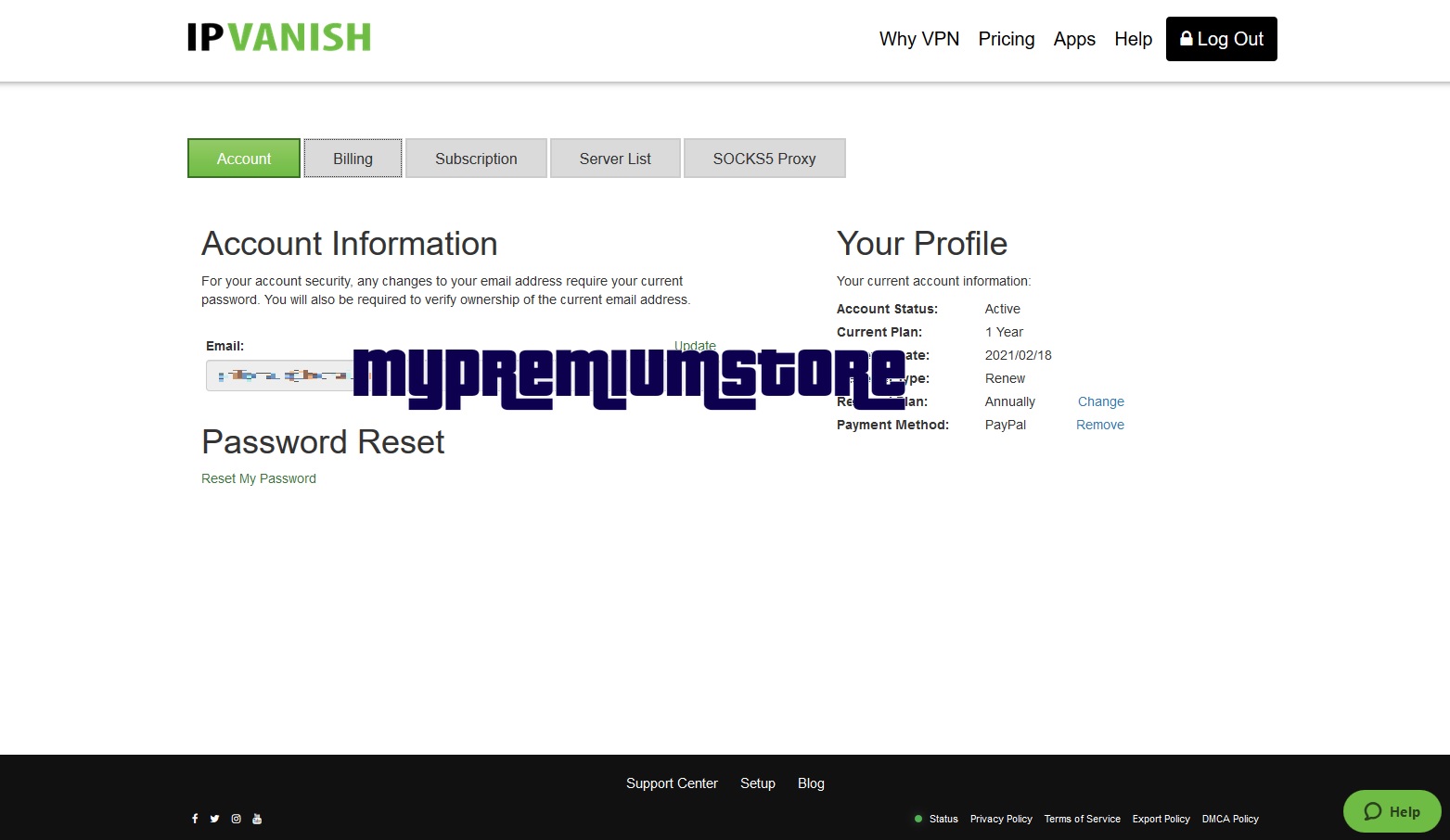The image size is (1450, 840).
Task: Open Support Center footer link
Action: pyautogui.click(x=672, y=783)
